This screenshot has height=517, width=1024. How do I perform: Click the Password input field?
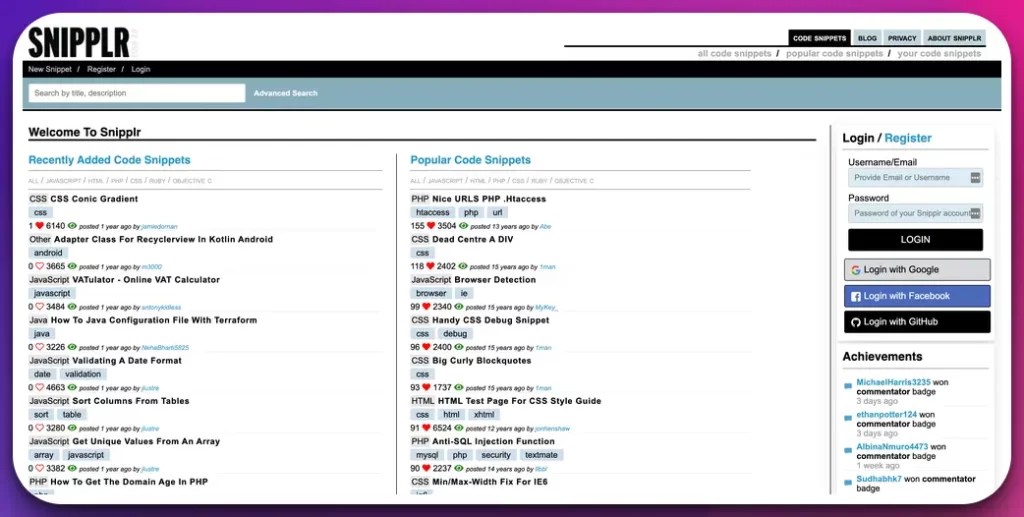[915, 213]
